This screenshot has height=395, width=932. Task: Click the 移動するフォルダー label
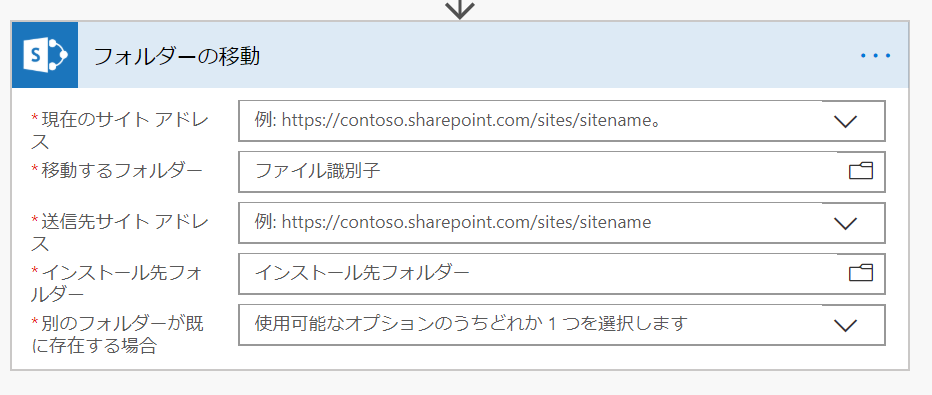click(x=117, y=170)
